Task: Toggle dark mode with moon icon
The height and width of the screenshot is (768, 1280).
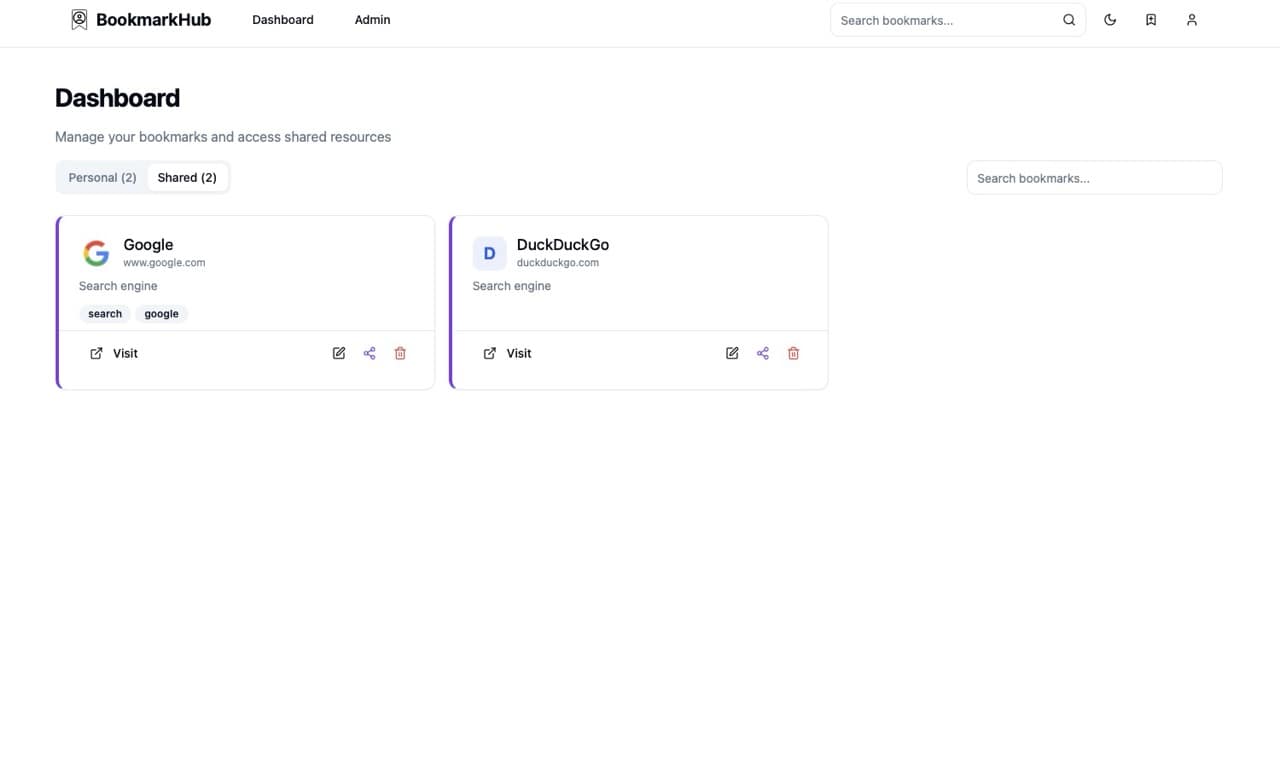Action: (x=1110, y=20)
